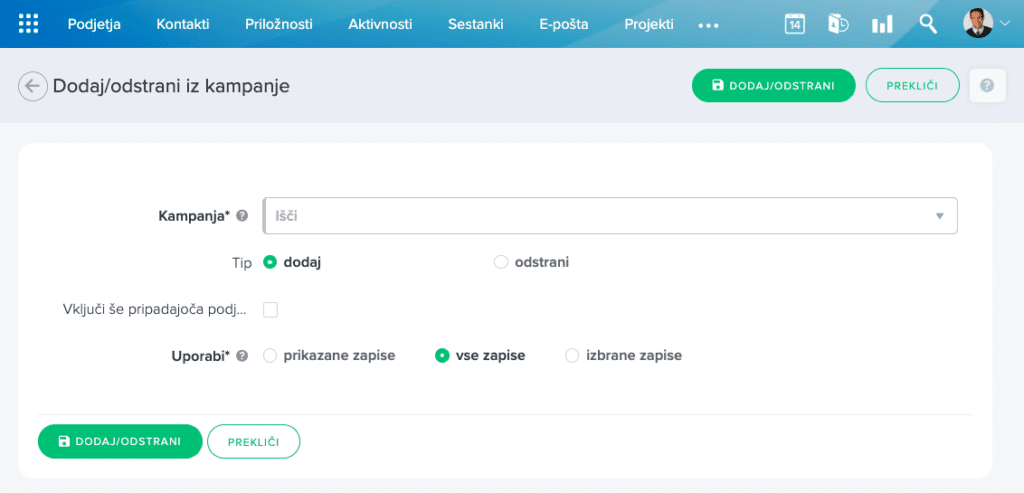The width and height of the screenshot is (1024, 493).
Task: Click the help question mark button
Action: click(987, 86)
